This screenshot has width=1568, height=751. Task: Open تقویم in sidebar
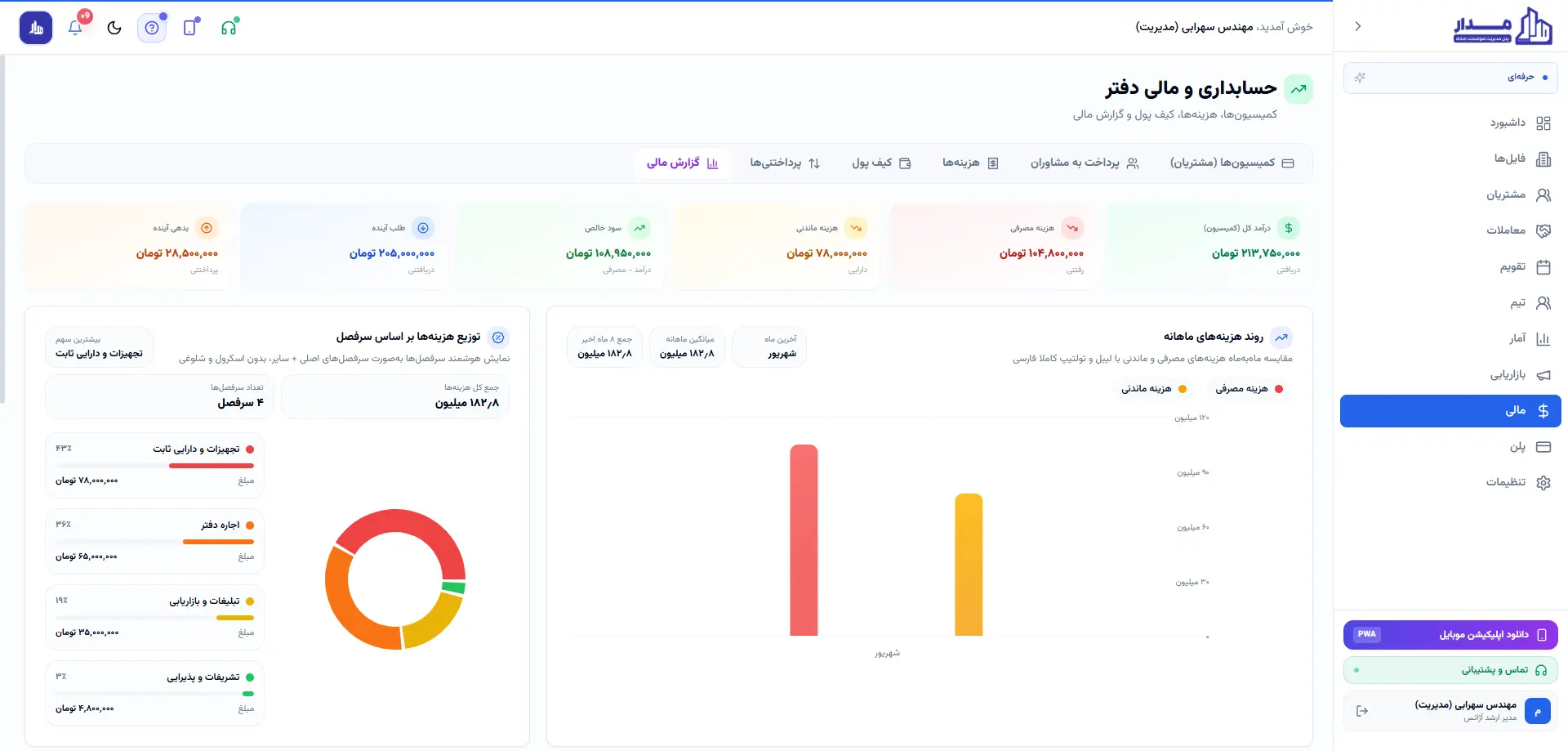(1450, 267)
